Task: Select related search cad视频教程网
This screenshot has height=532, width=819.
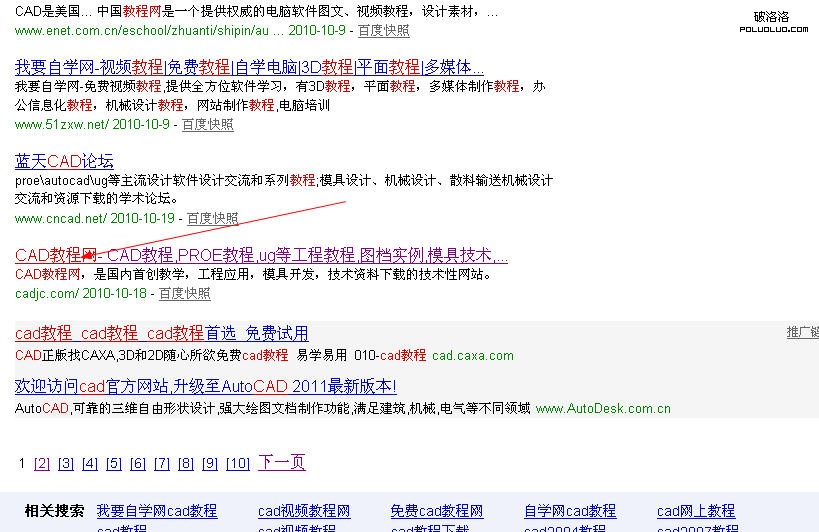Action: pos(304,512)
